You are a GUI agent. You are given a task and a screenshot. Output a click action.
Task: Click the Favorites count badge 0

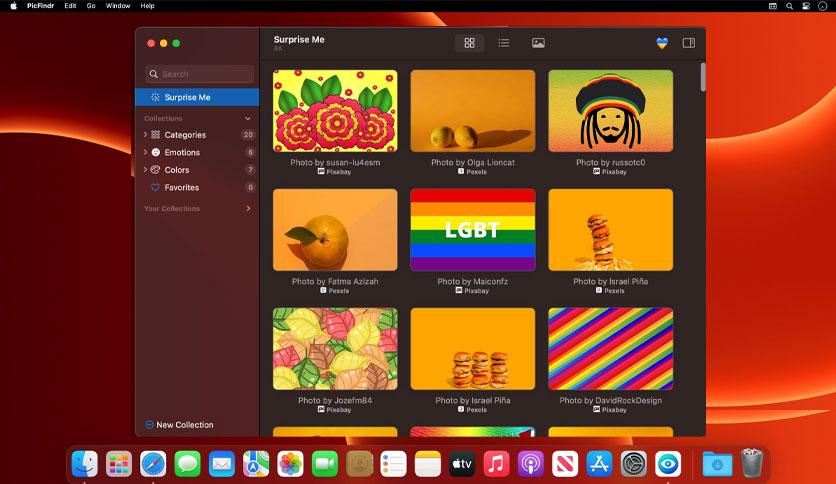click(250, 188)
